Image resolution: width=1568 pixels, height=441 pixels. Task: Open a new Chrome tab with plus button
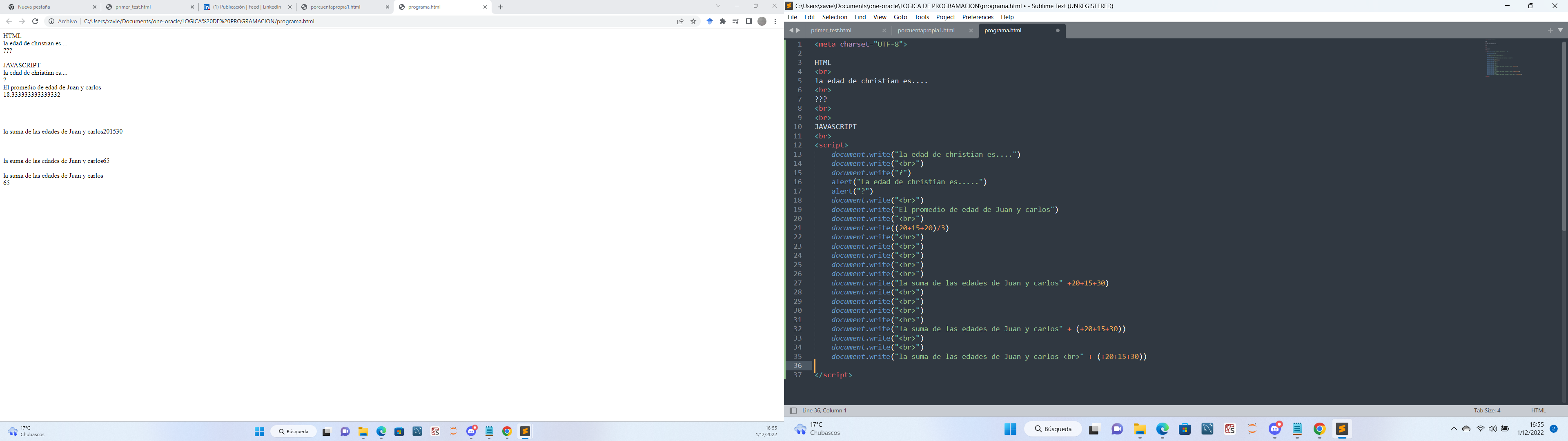point(500,7)
